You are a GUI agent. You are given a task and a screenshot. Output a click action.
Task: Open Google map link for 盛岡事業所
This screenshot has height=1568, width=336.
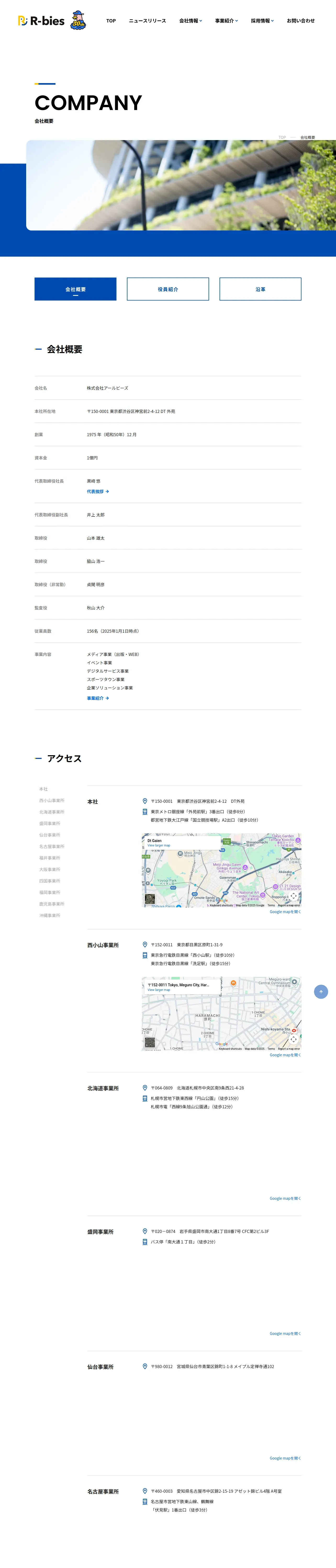click(x=285, y=1334)
